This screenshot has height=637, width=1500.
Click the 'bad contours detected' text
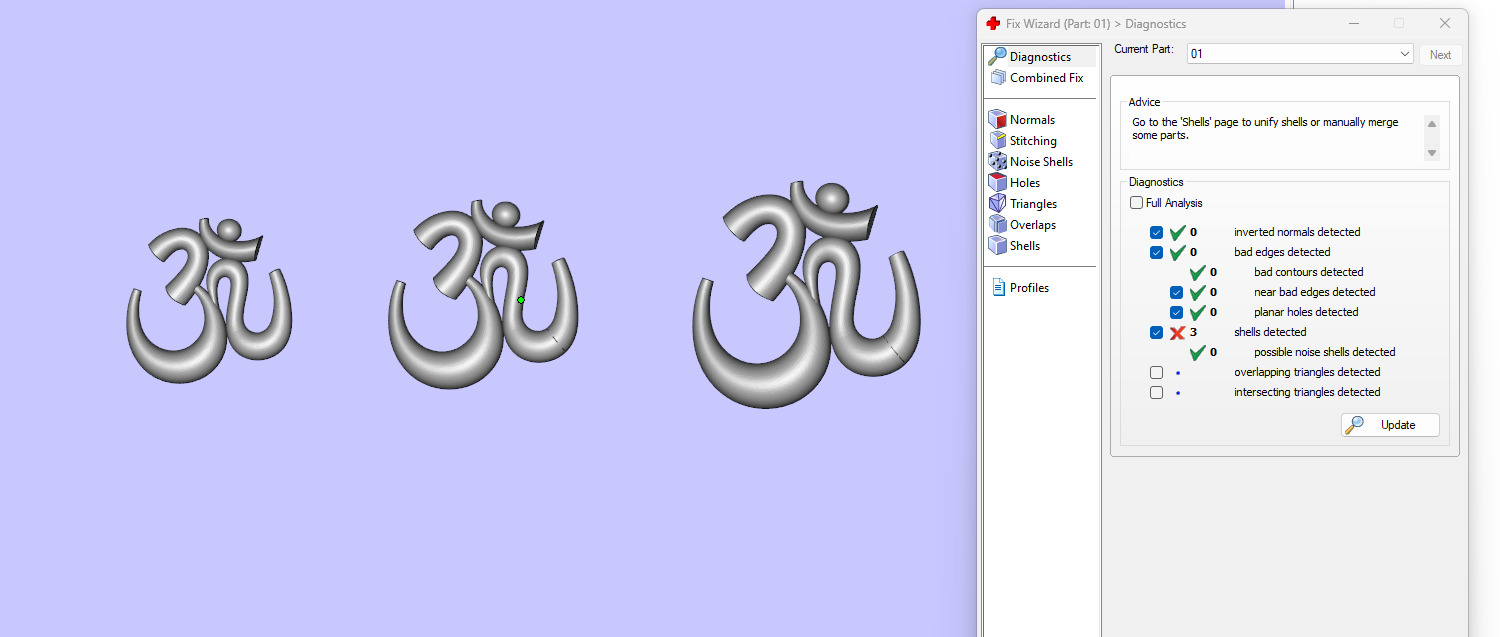coord(1308,272)
